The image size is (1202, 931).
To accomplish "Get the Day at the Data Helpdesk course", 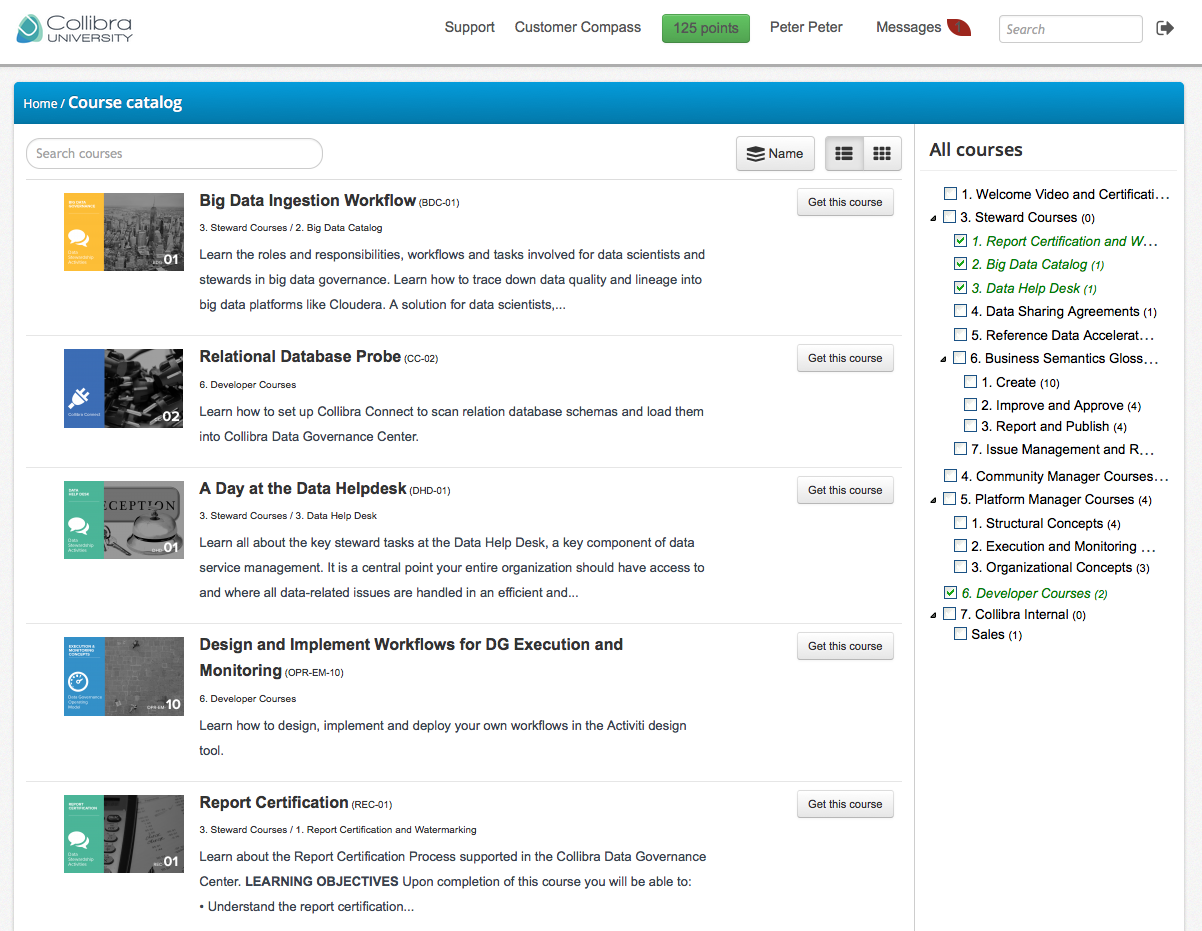I will pos(845,490).
